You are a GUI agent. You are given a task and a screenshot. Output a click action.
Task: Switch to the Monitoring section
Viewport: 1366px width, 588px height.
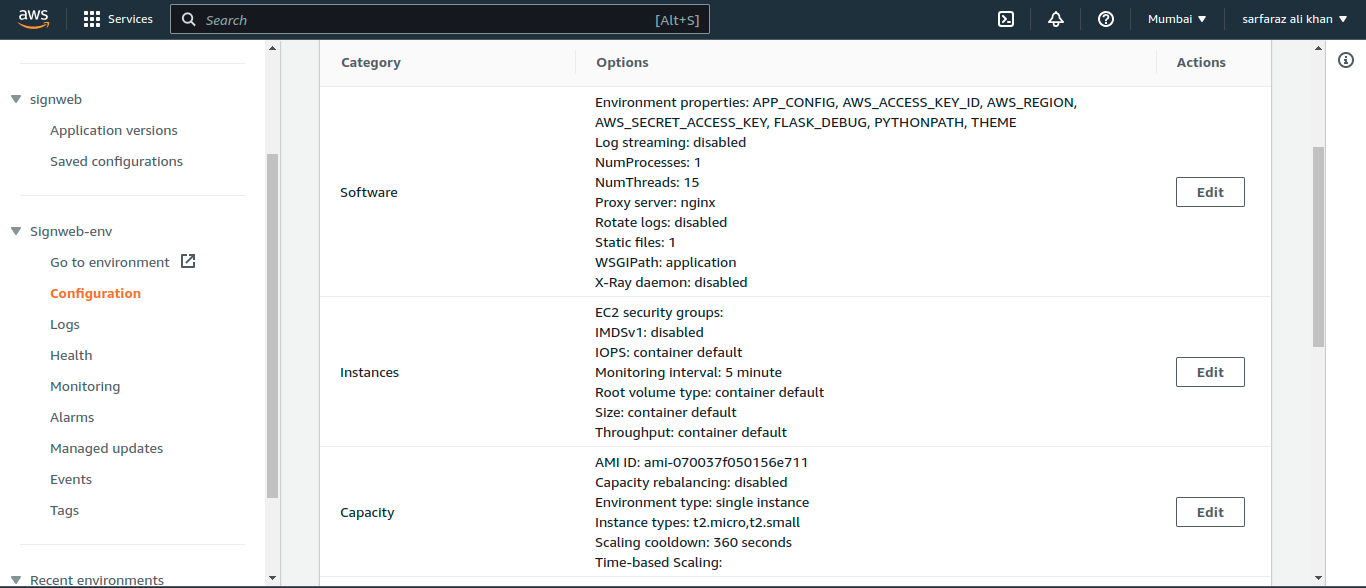tap(85, 385)
